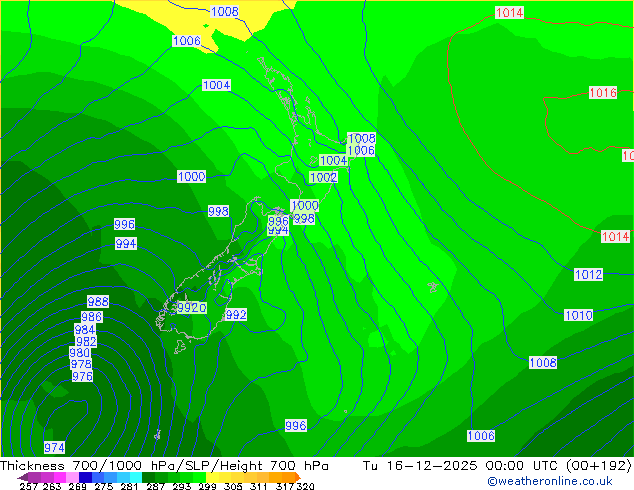Click the legend value 287
Screen dimensions: 634x490
(155, 486)
